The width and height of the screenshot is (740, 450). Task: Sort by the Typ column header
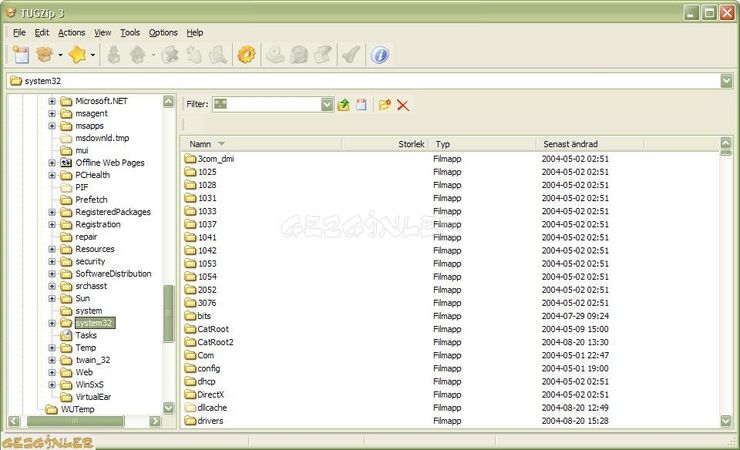click(483, 144)
